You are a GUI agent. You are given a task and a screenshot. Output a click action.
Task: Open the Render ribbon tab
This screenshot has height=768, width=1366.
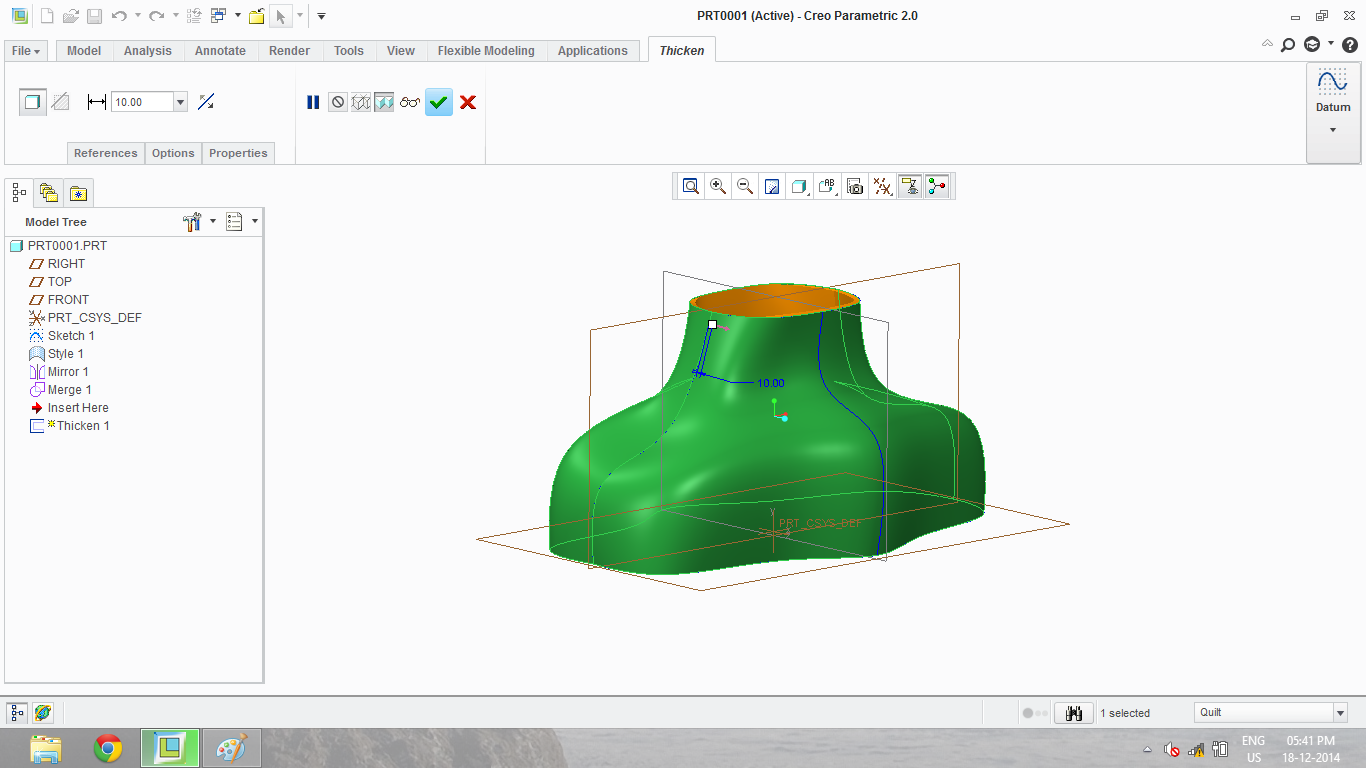pyautogui.click(x=290, y=51)
